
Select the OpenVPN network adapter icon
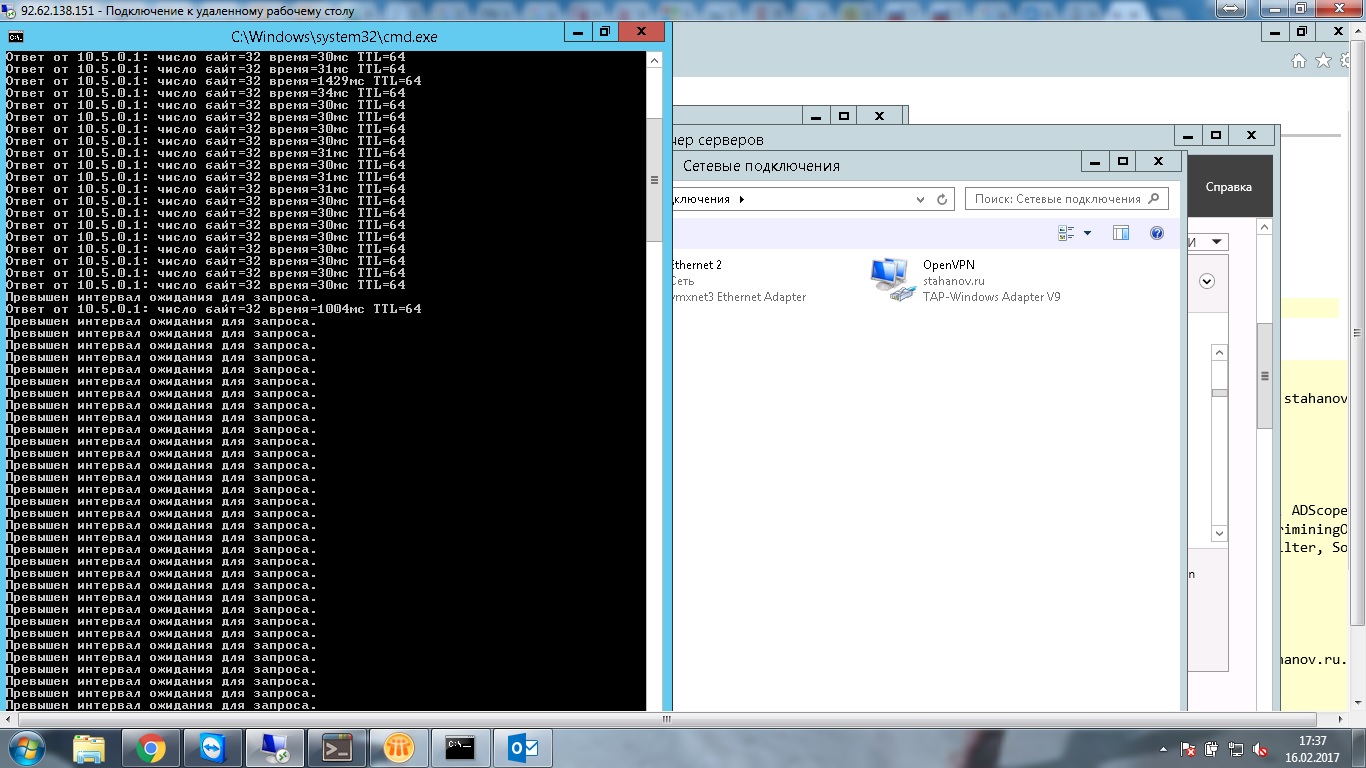[x=893, y=280]
